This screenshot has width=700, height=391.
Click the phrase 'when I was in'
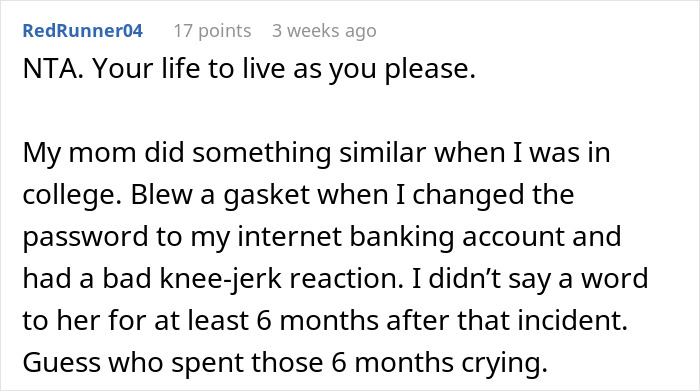coord(522,153)
